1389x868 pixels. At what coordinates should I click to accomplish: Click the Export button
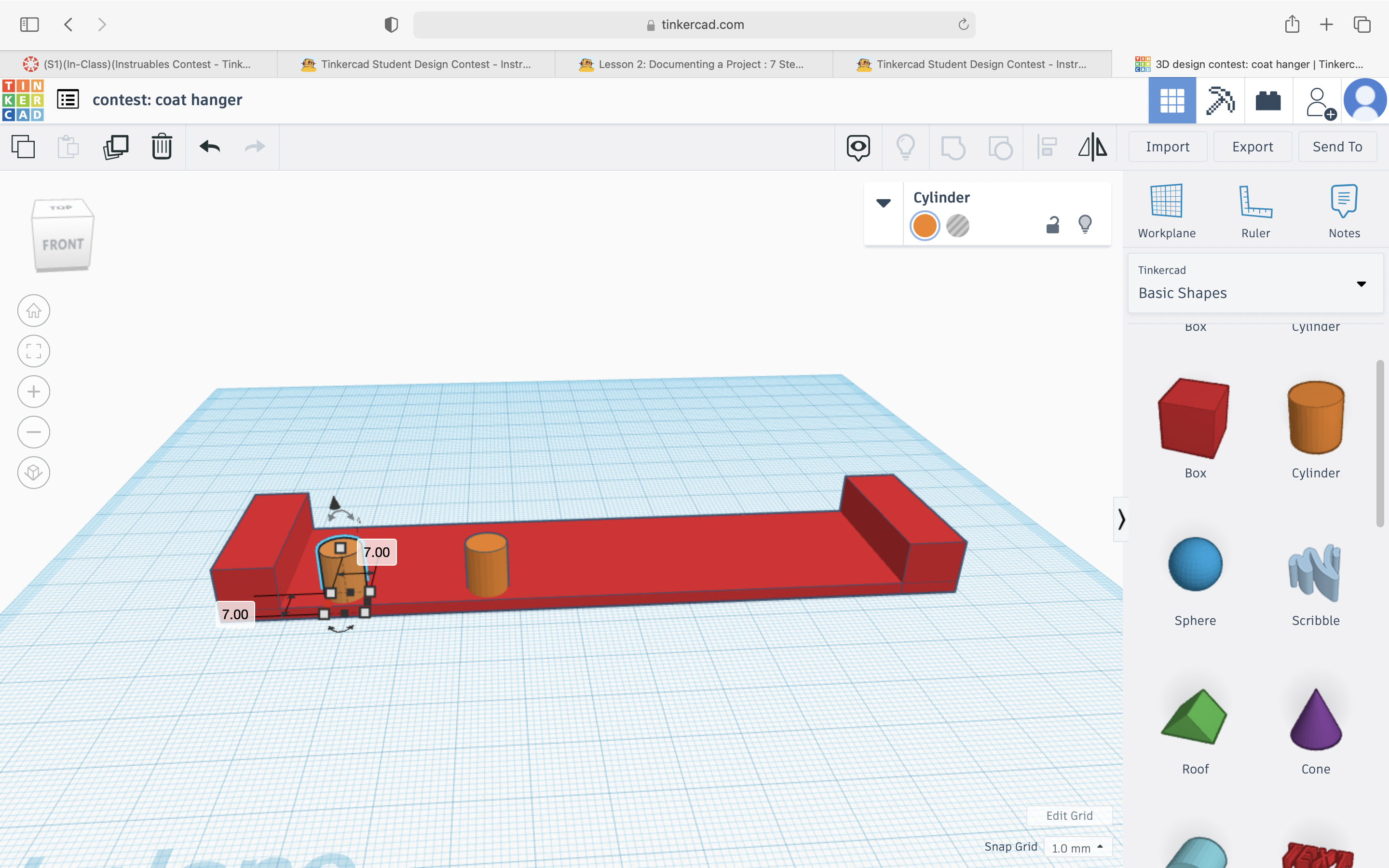coord(1253,147)
